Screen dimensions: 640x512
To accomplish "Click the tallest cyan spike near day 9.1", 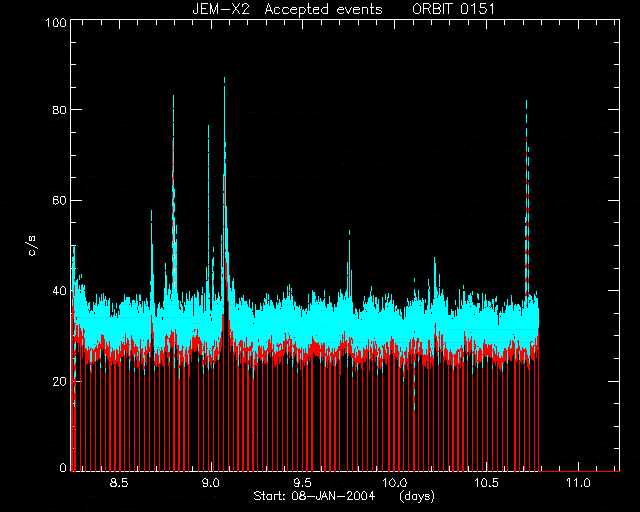I will (224, 163).
